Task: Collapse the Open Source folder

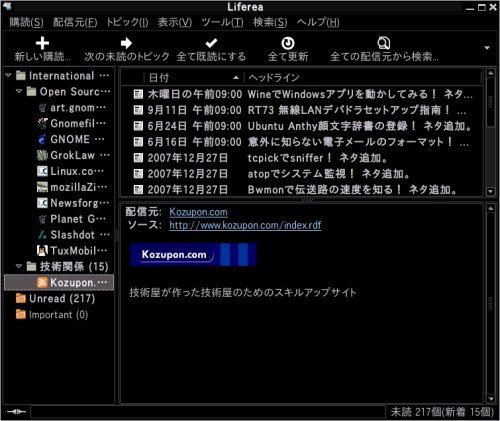Action: tap(19, 91)
